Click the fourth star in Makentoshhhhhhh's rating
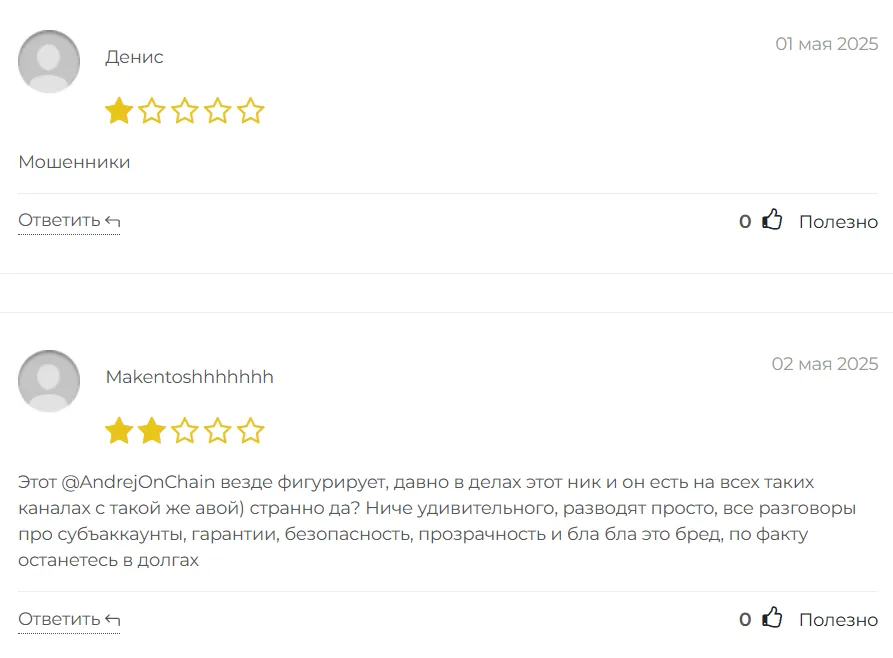Image resolution: width=893 pixels, height=658 pixels. click(x=218, y=431)
